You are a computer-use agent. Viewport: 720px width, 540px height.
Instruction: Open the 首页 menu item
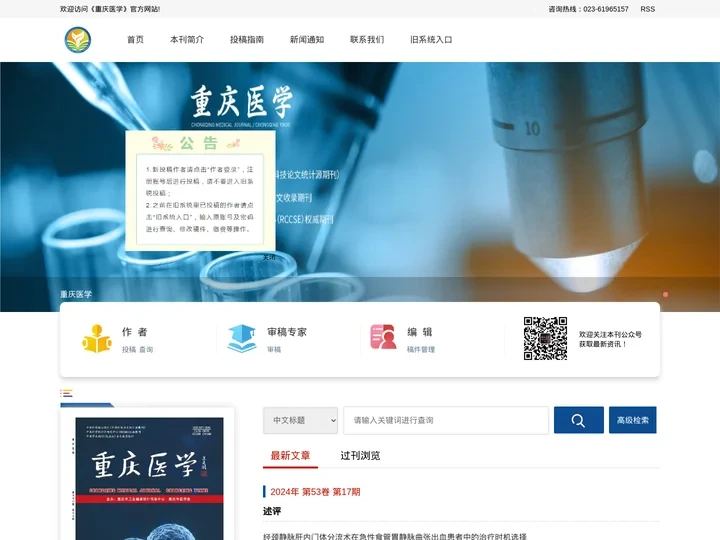coord(135,39)
